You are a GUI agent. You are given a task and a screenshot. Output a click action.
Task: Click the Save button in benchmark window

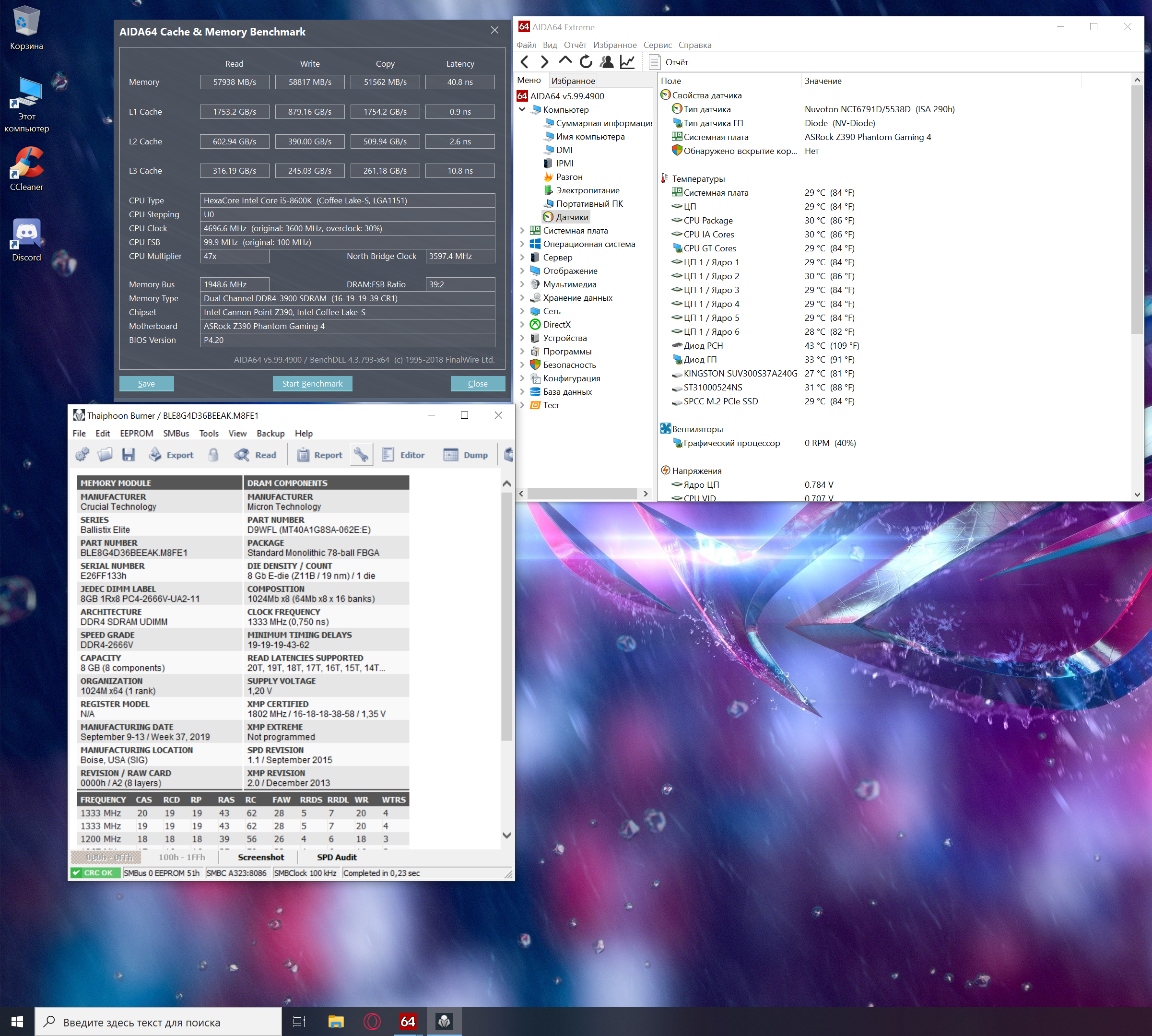coord(146,384)
